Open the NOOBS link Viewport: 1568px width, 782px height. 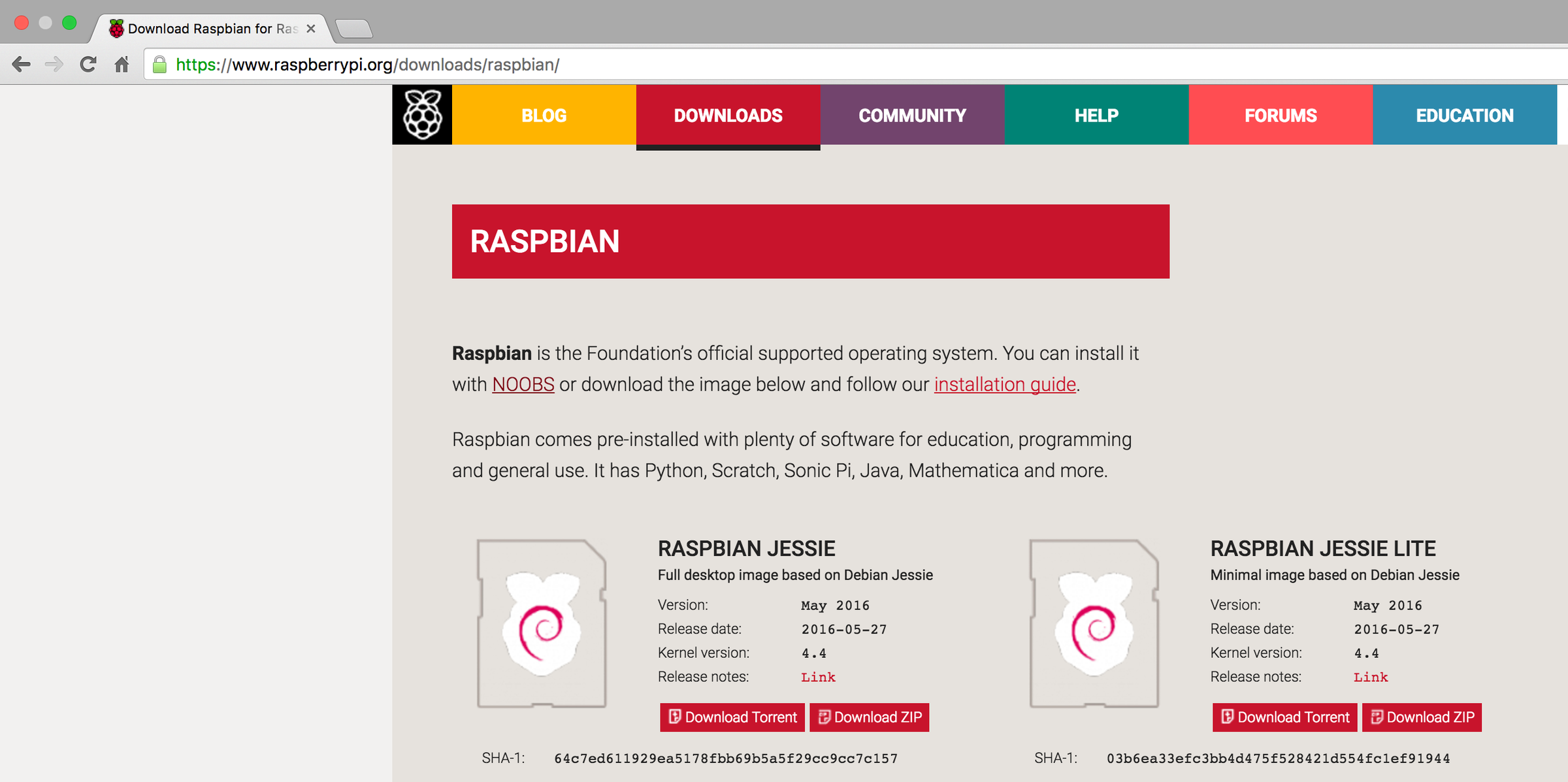click(x=523, y=384)
